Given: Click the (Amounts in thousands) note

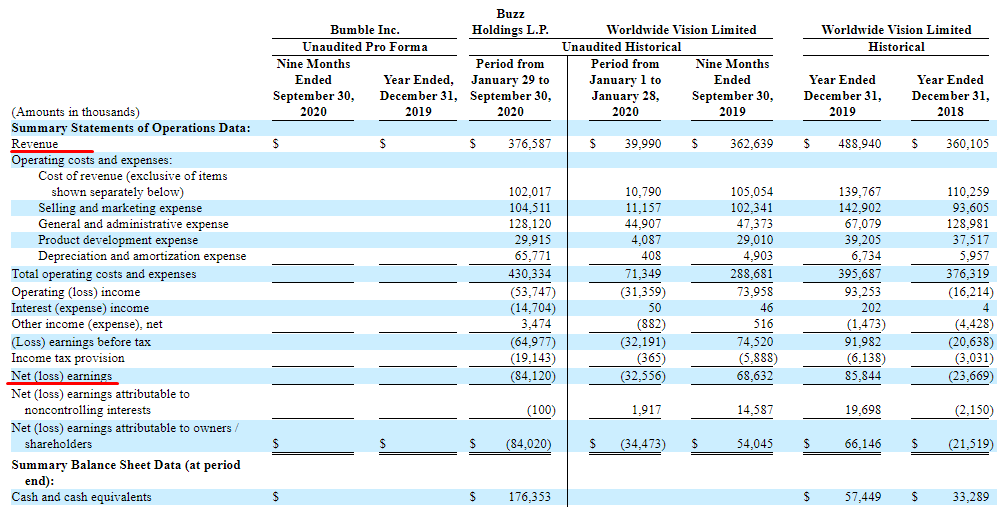Looking at the screenshot, I should (x=75, y=112).
